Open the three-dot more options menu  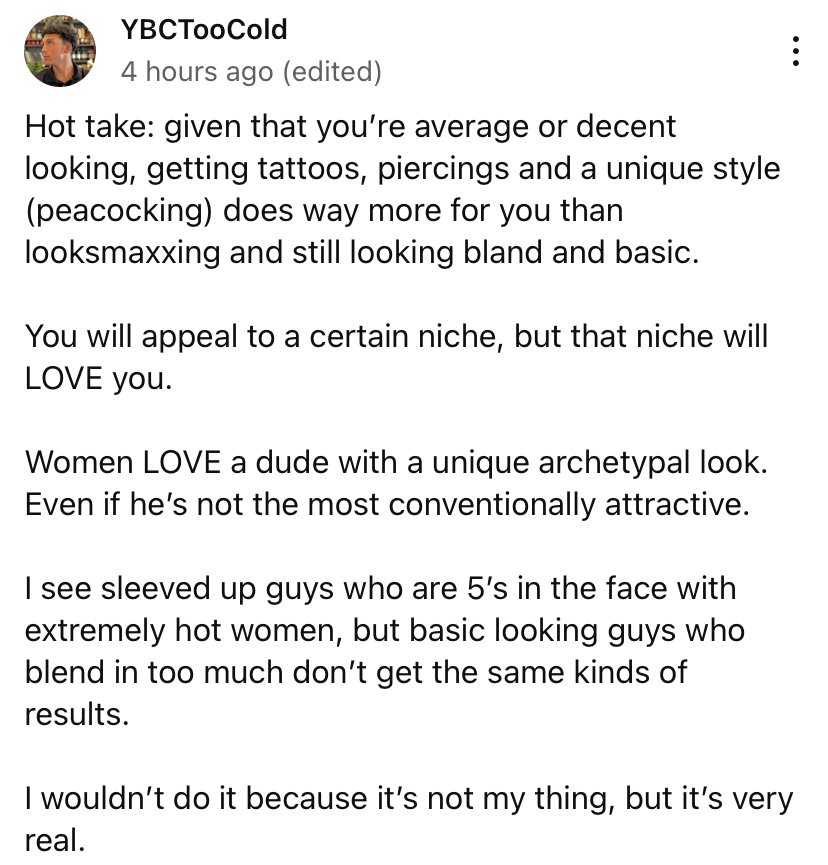pyautogui.click(x=795, y=51)
